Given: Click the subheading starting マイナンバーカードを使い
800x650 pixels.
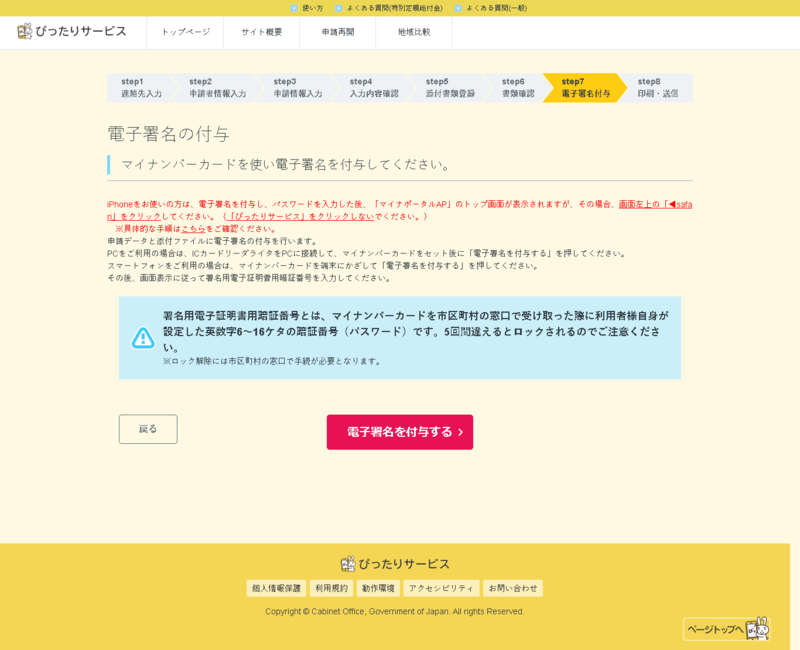Looking at the screenshot, I should point(286,165).
